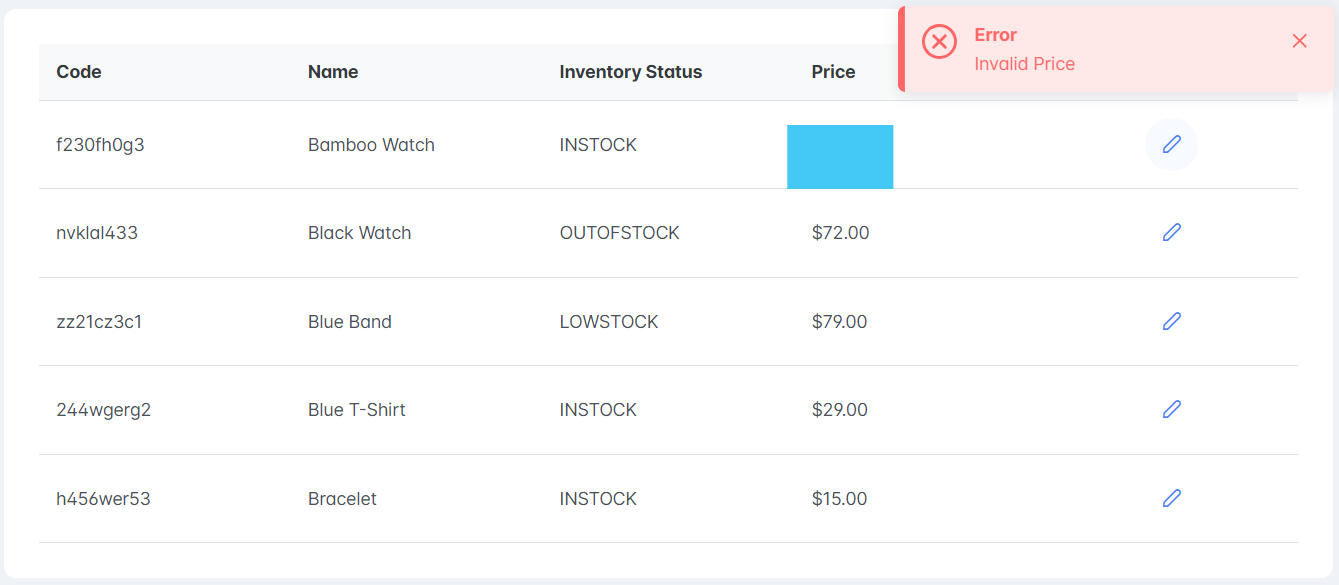Edit the Blue Band row
This screenshot has width=1339, height=585.
(1171, 321)
